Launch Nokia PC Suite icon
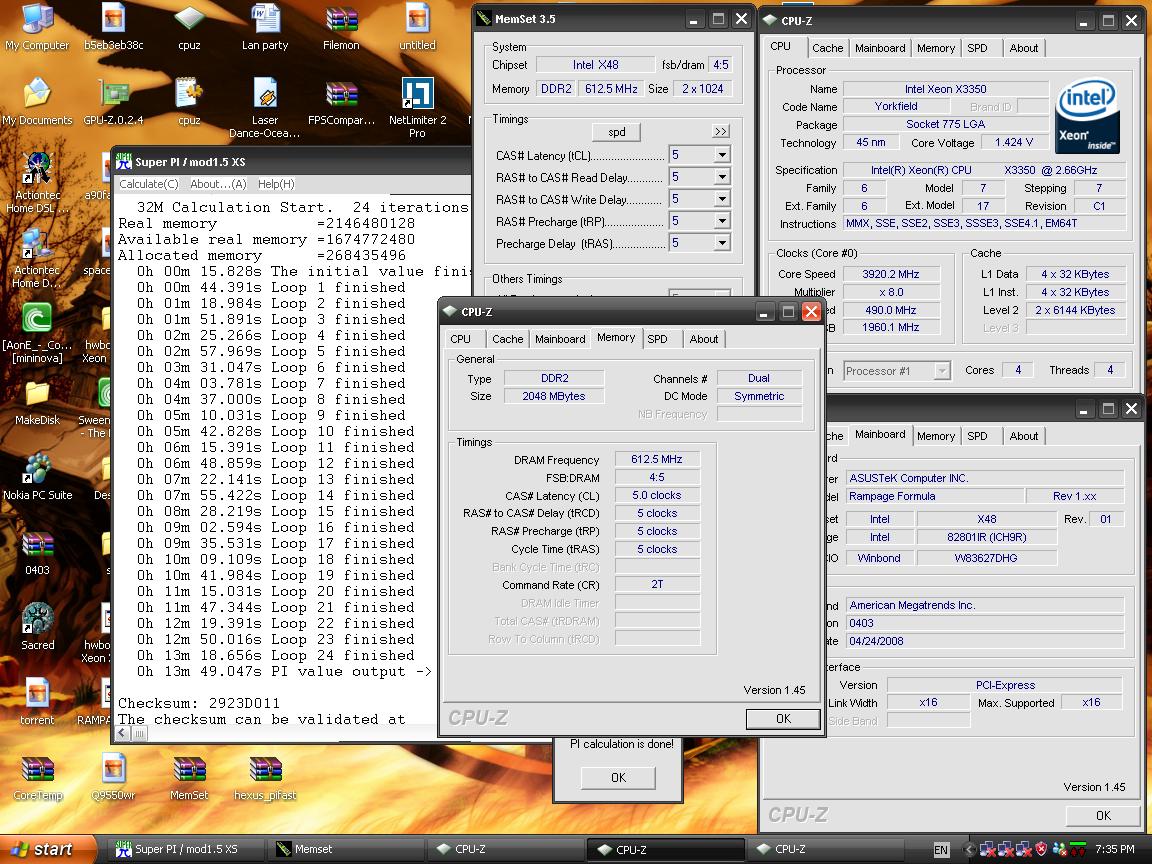Image resolution: width=1152 pixels, height=864 pixels. 37,477
